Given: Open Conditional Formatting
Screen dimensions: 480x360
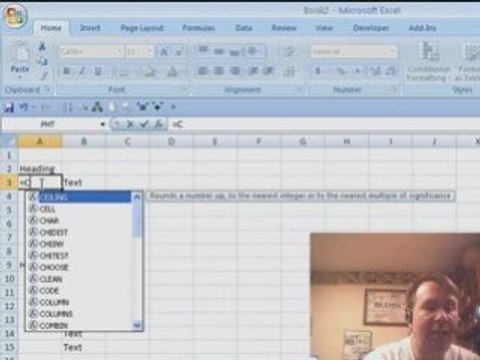Looking at the screenshot, I should pyautogui.click(x=429, y=62).
